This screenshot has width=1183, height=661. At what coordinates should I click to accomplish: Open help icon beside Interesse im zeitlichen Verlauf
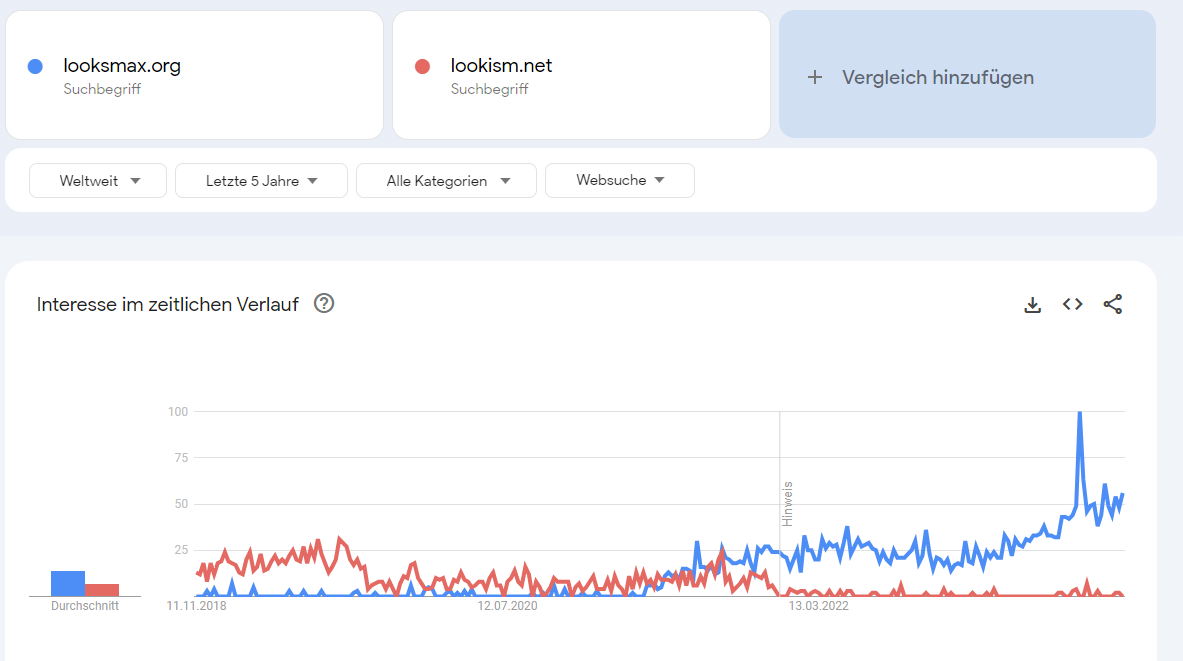click(x=324, y=303)
